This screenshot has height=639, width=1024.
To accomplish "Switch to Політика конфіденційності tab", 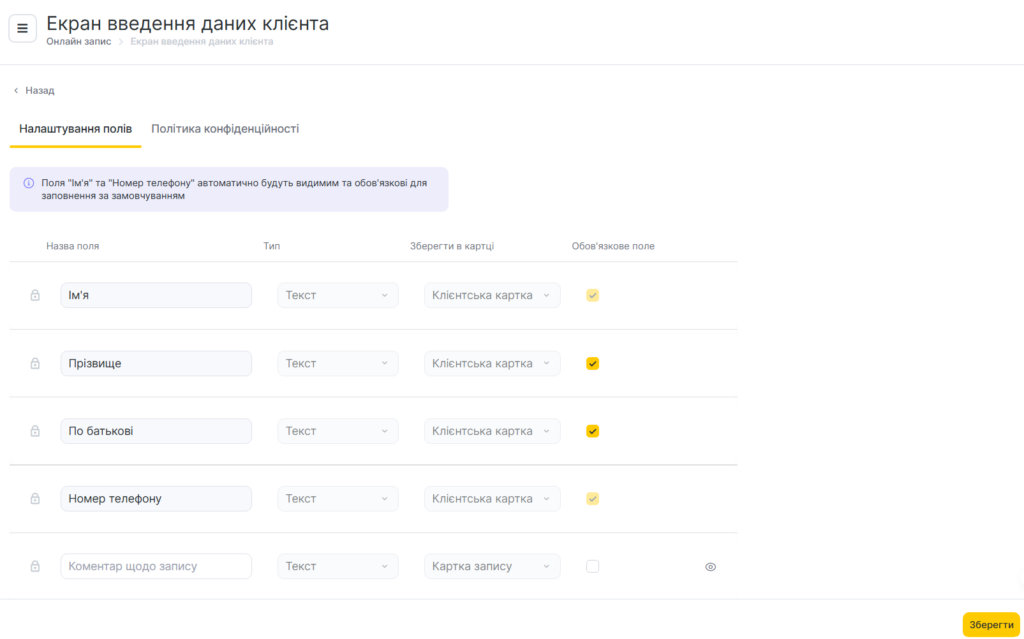I will (225, 129).
